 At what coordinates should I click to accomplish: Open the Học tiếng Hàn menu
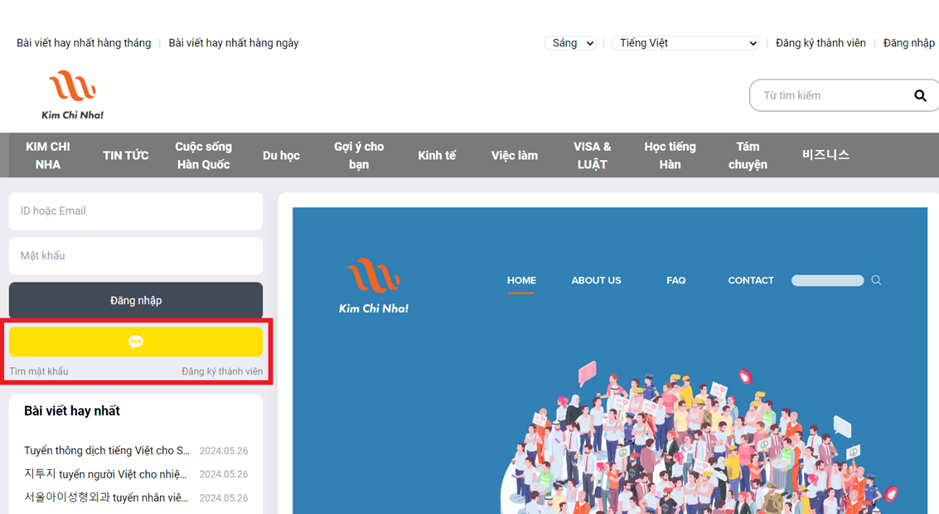(x=670, y=155)
